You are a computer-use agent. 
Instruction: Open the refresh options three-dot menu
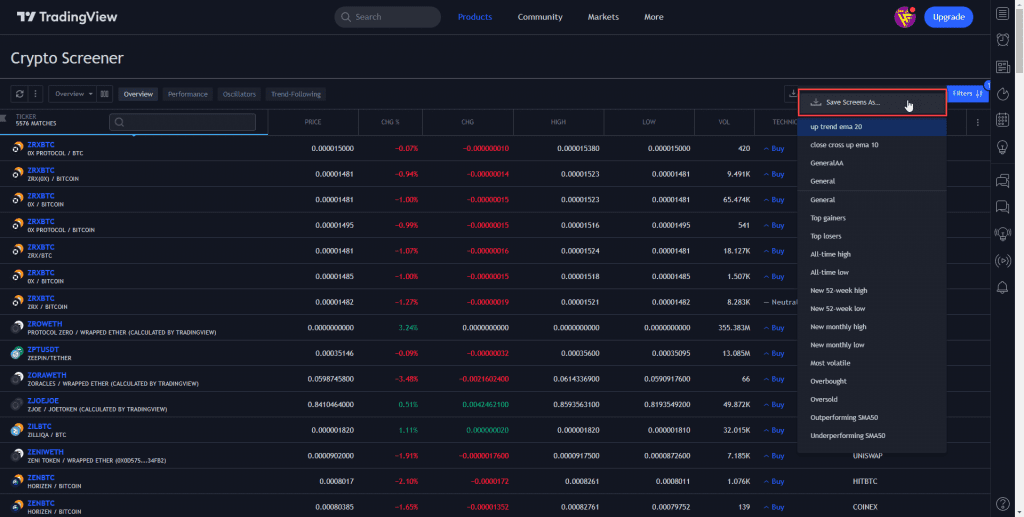[35, 94]
